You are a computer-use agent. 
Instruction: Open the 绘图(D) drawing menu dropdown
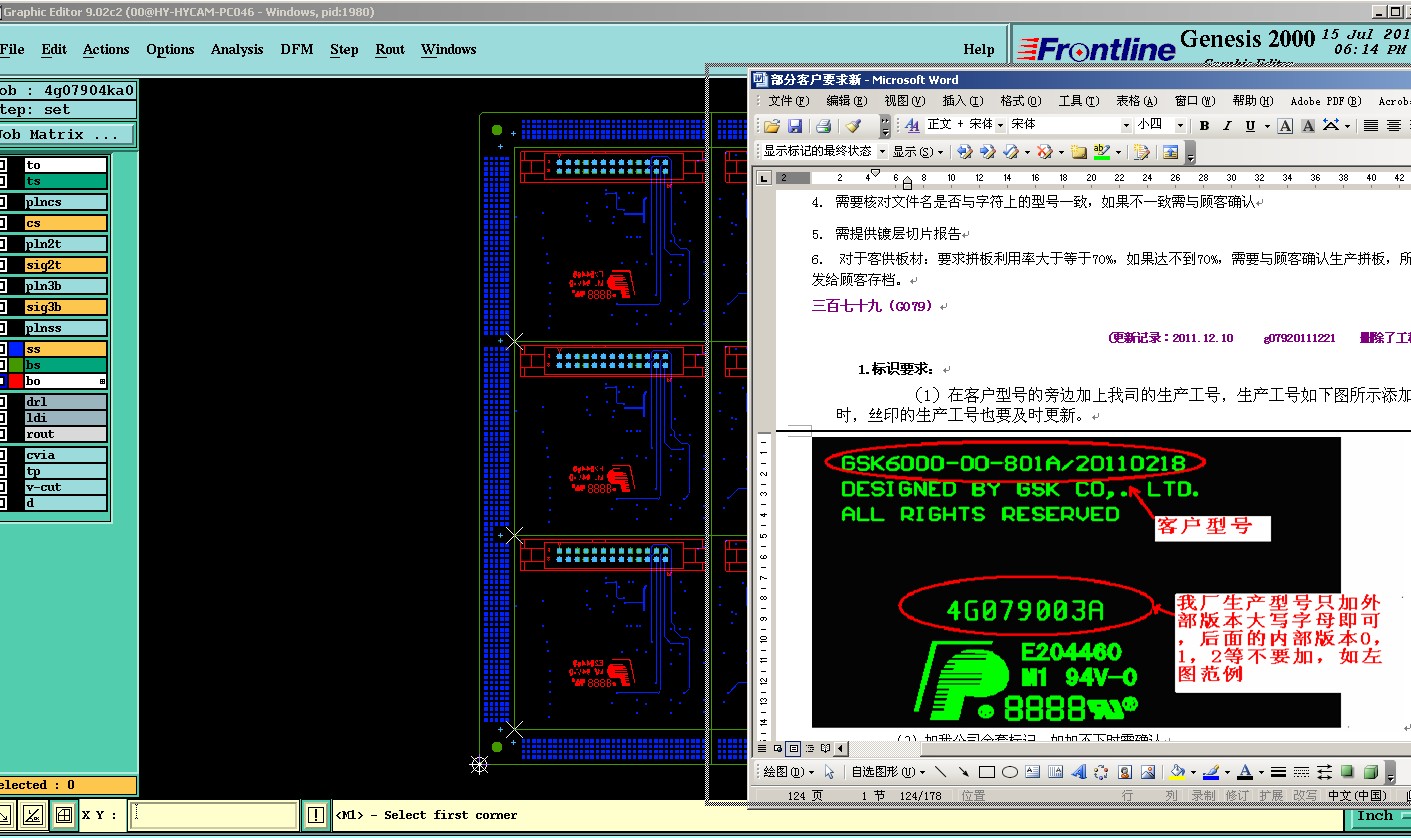(x=788, y=772)
